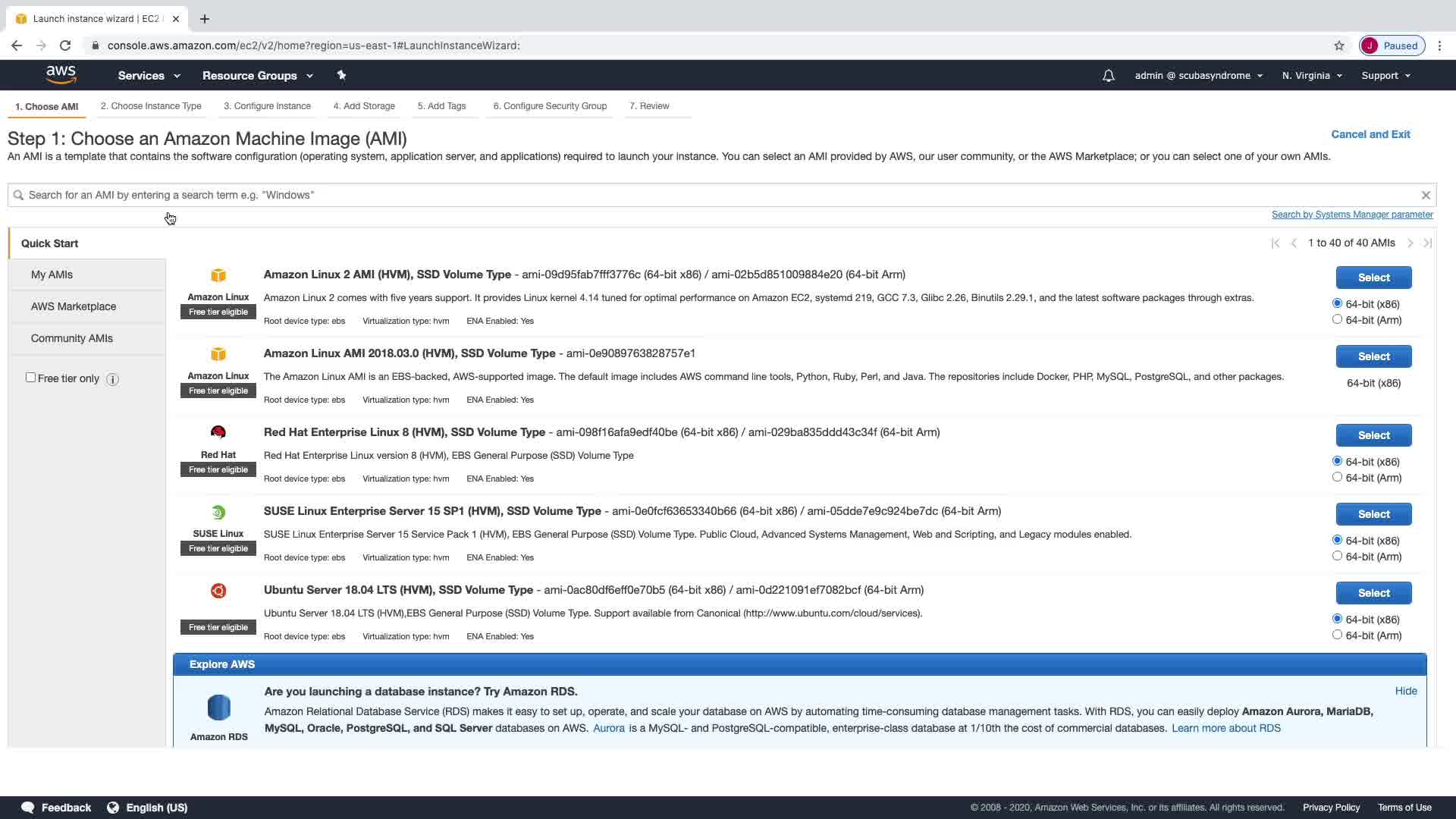Choose 64-bit (Arm) for Amazon Linux 2
This screenshot has width=1456, height=819.
click(x=1337, y=319)
